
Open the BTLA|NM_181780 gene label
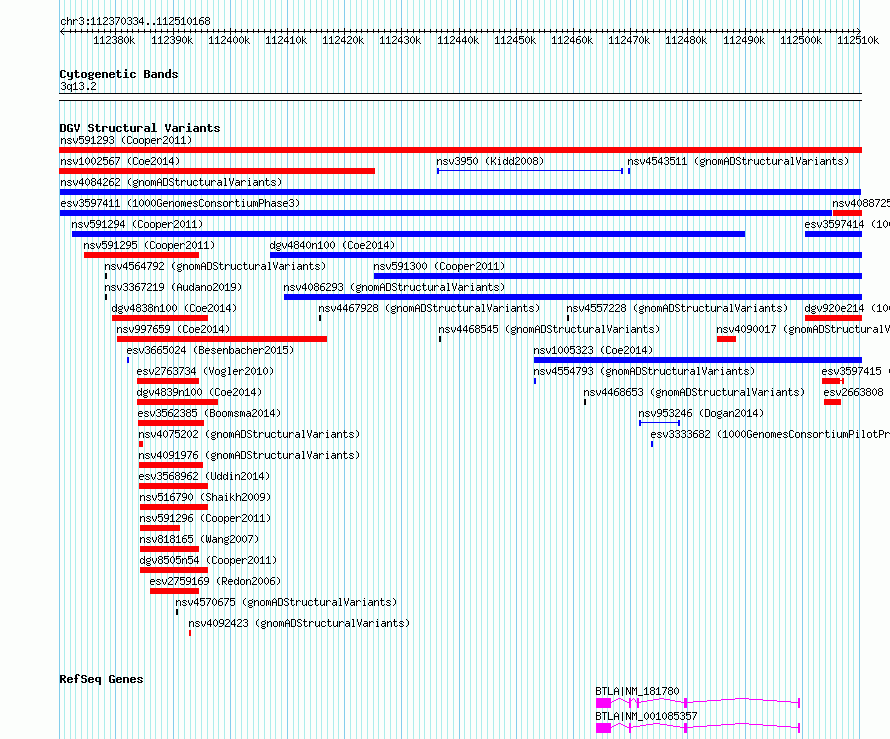pos(637,691)
